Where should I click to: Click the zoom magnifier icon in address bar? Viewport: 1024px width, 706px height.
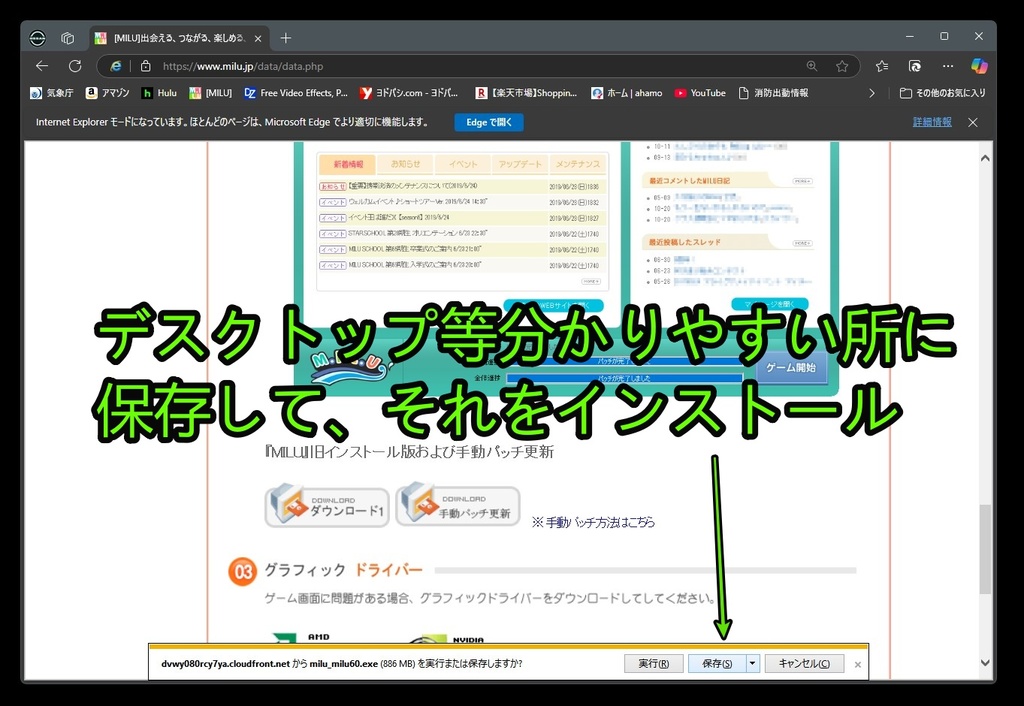click(x=812, y=66)
